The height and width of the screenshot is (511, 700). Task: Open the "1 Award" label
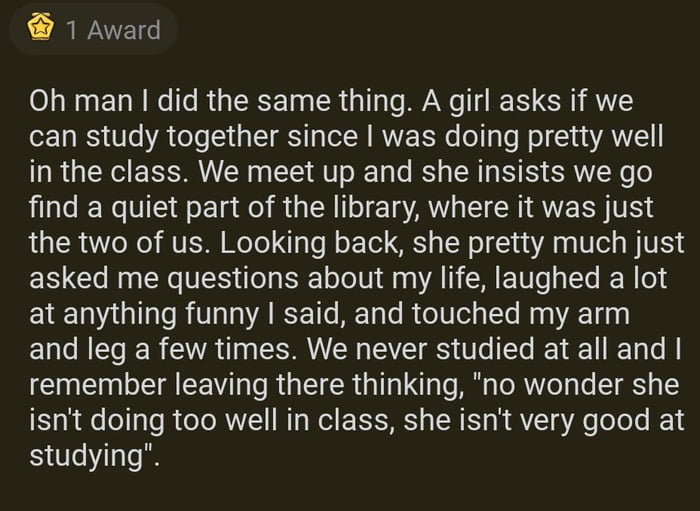(112, 30)
